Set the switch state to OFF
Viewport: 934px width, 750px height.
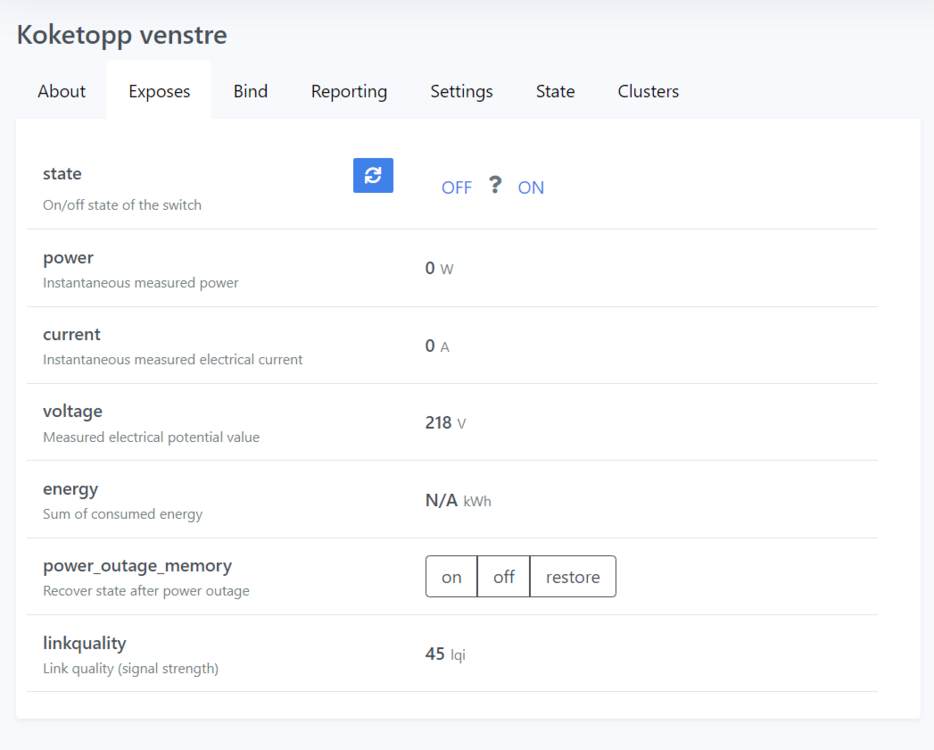(x=456, y=188)
